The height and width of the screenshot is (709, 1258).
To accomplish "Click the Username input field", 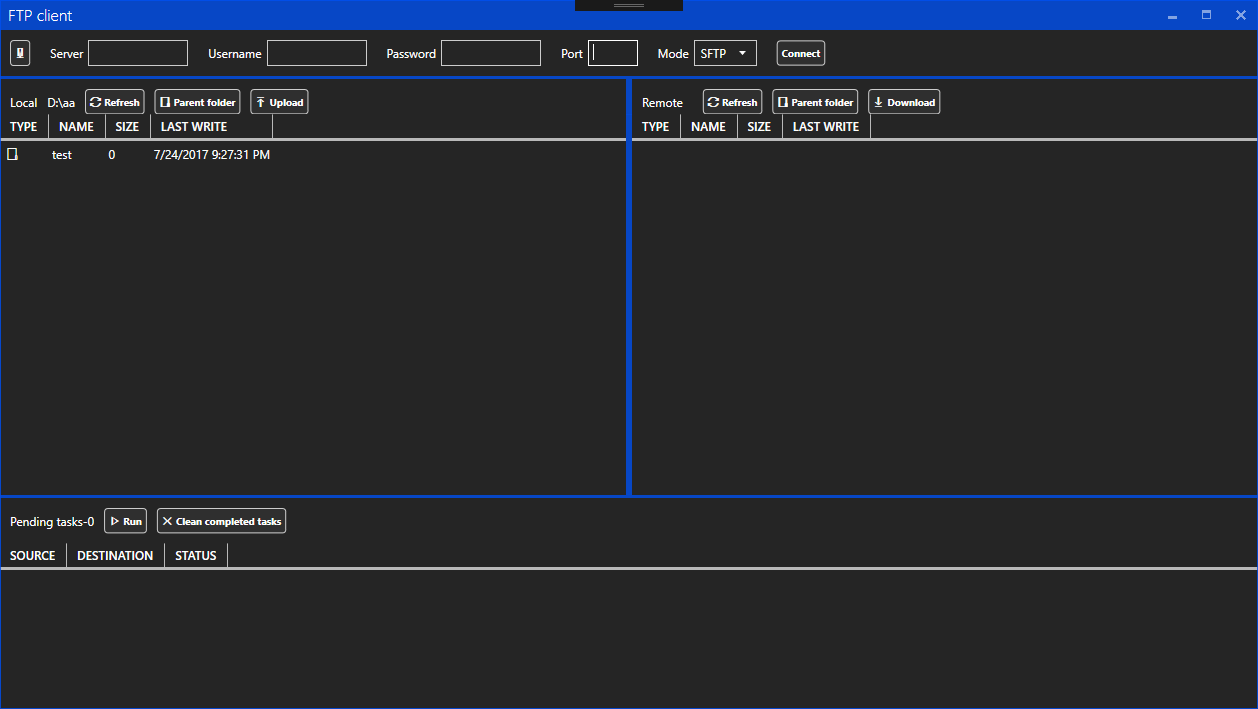I will (317, 53).
